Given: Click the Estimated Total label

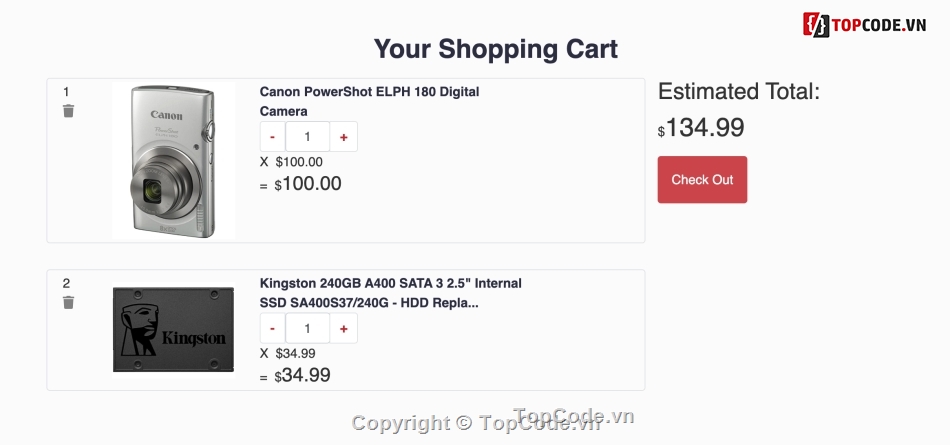Looking at the screenshot, I should point(738,91).
